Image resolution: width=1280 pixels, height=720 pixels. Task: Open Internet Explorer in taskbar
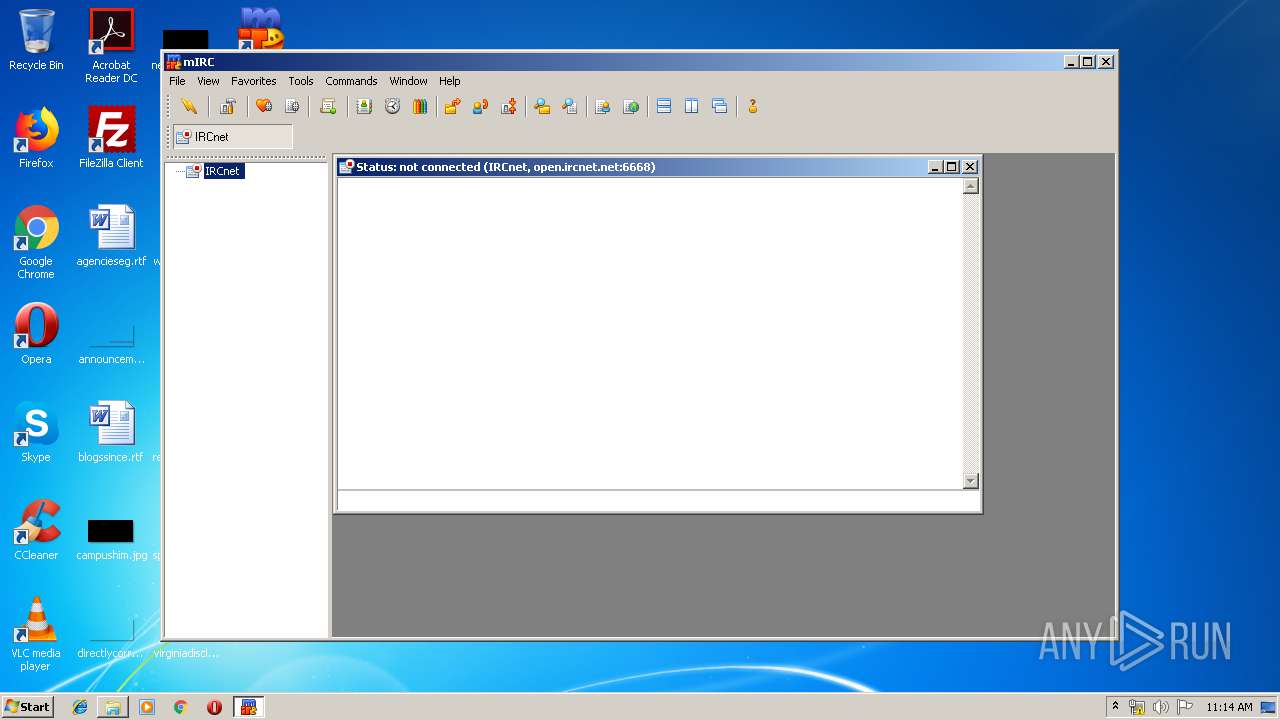click(x=80, y=707)
